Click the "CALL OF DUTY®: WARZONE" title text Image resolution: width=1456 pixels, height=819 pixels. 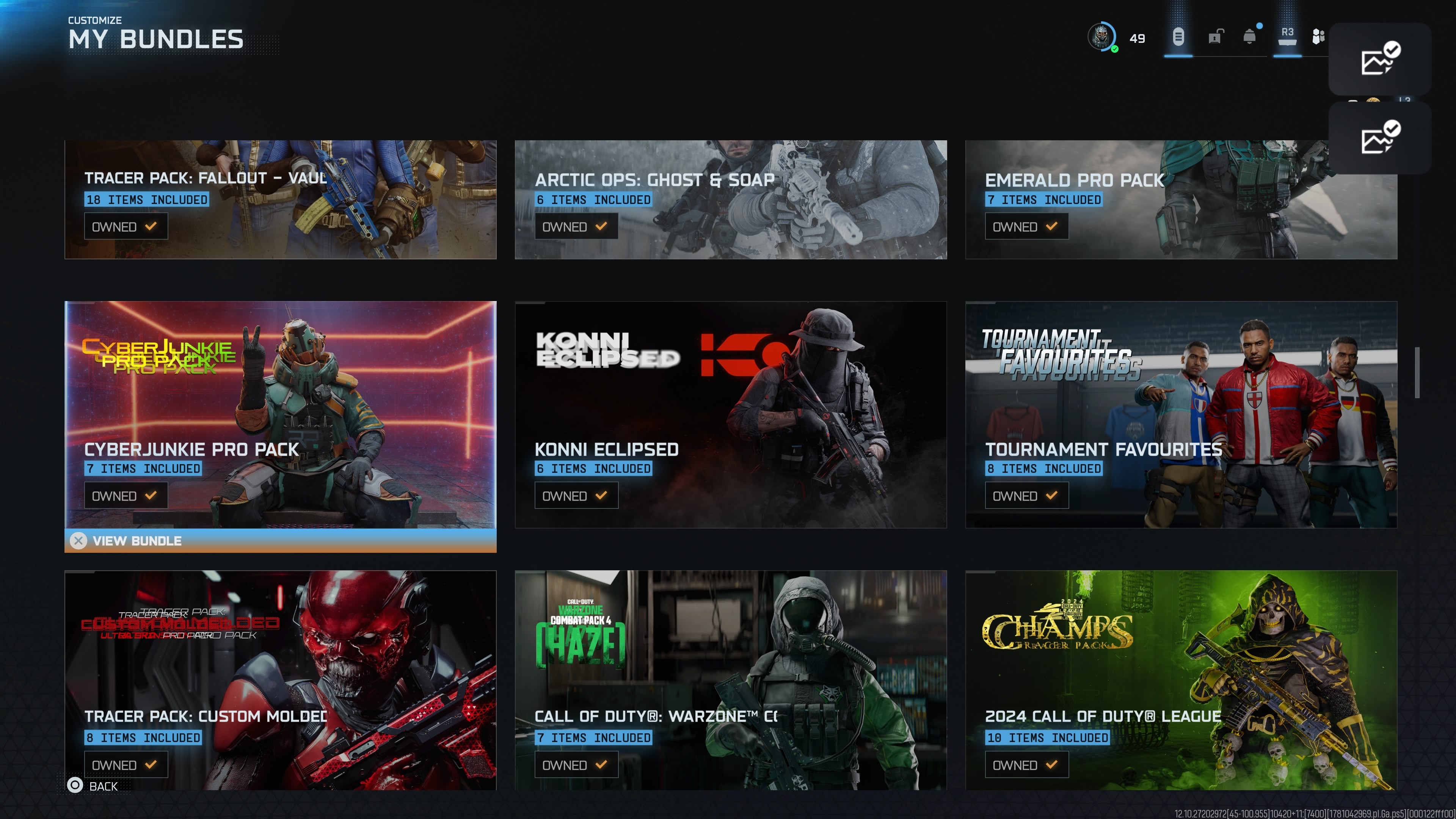[x=656, y=716]
